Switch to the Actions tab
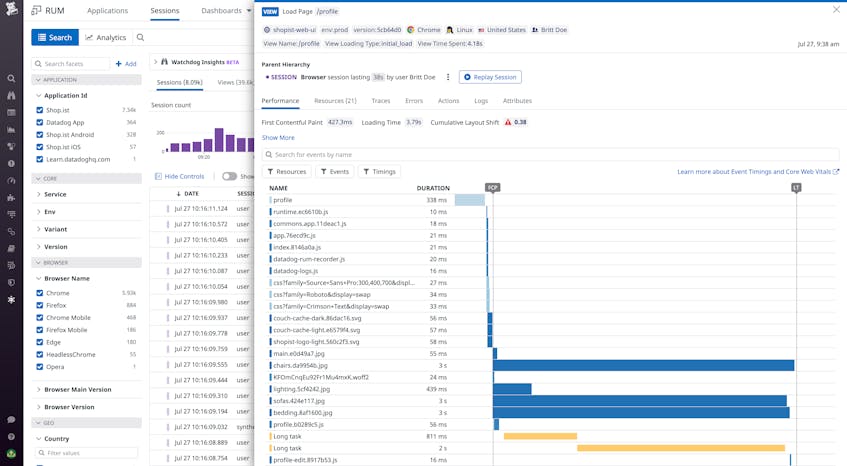This screenshot has width=847, height=466. click(448, 101)
